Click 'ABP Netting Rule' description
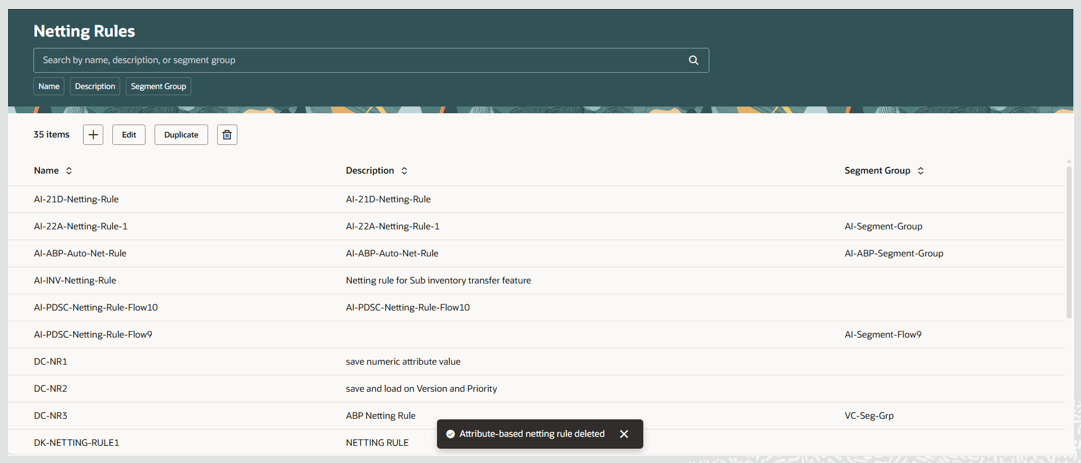 [381, 416]
